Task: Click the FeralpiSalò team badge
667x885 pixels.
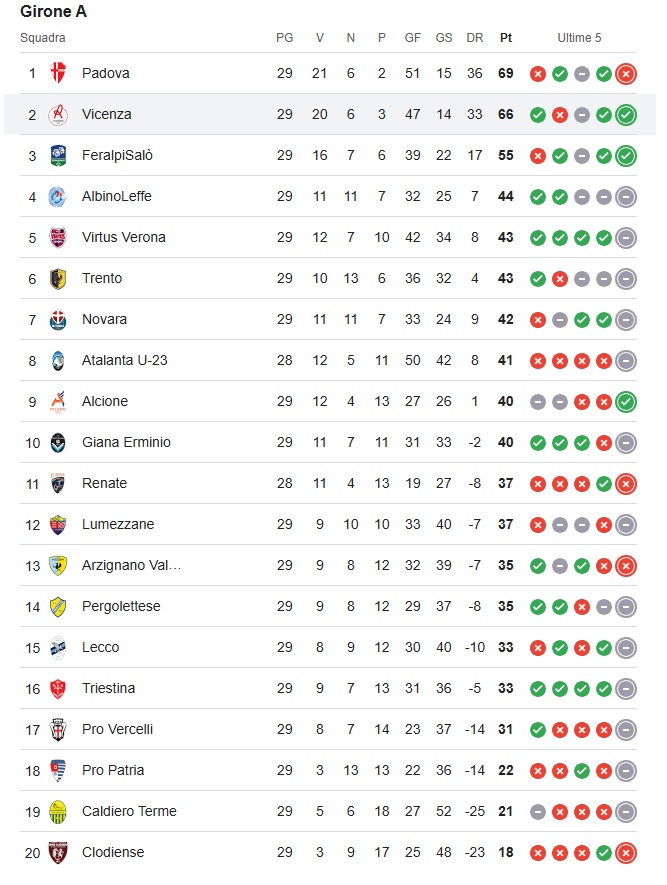Action: click(58, 155)
